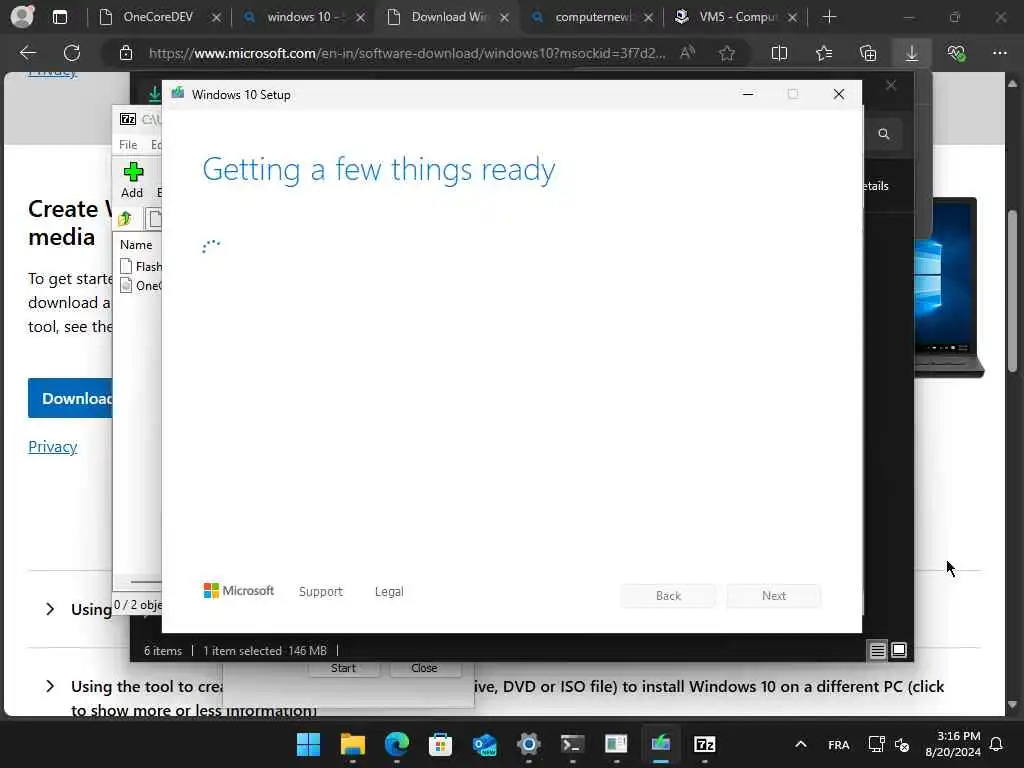
Task: Show hidden system tray icons
Action: tap(801, 744)
